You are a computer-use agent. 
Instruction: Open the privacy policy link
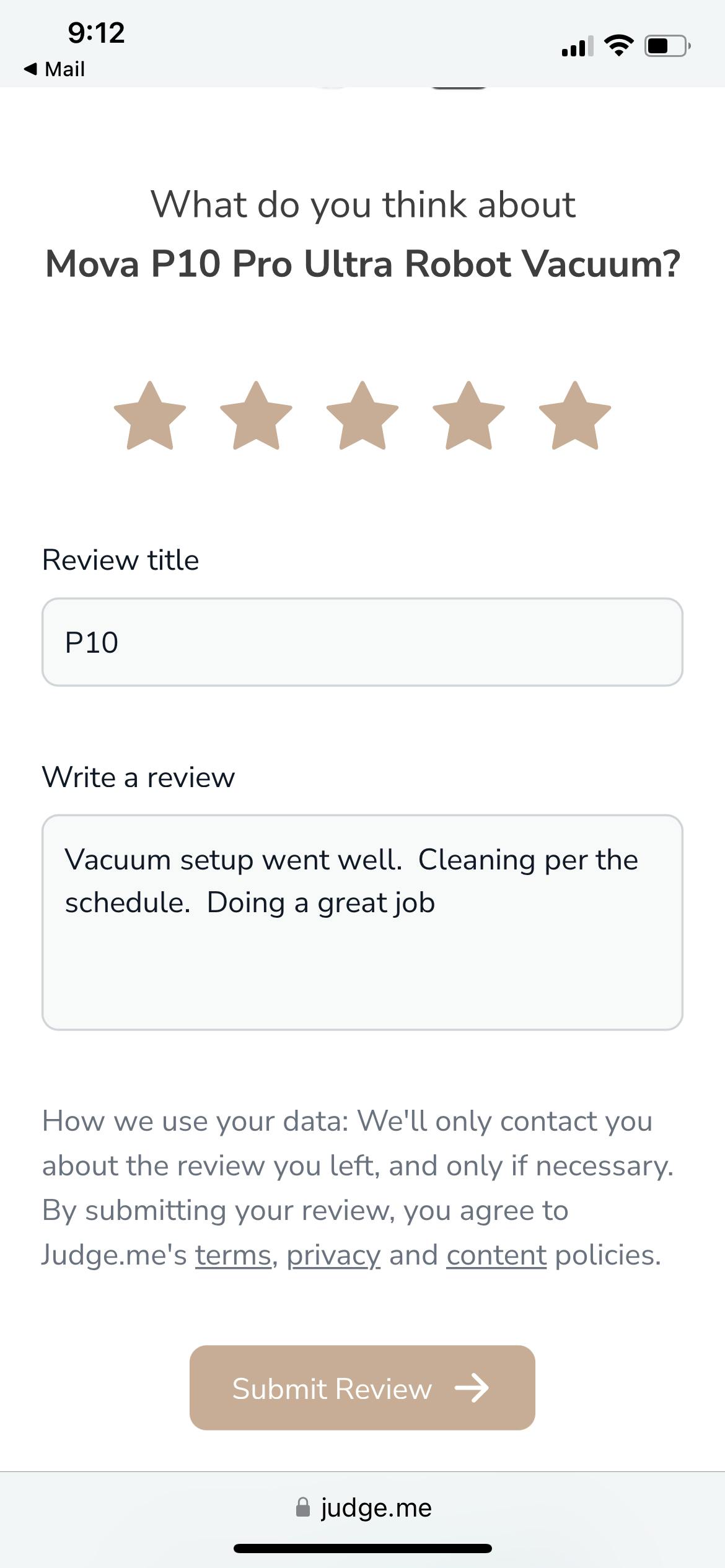coord(333,1256)
